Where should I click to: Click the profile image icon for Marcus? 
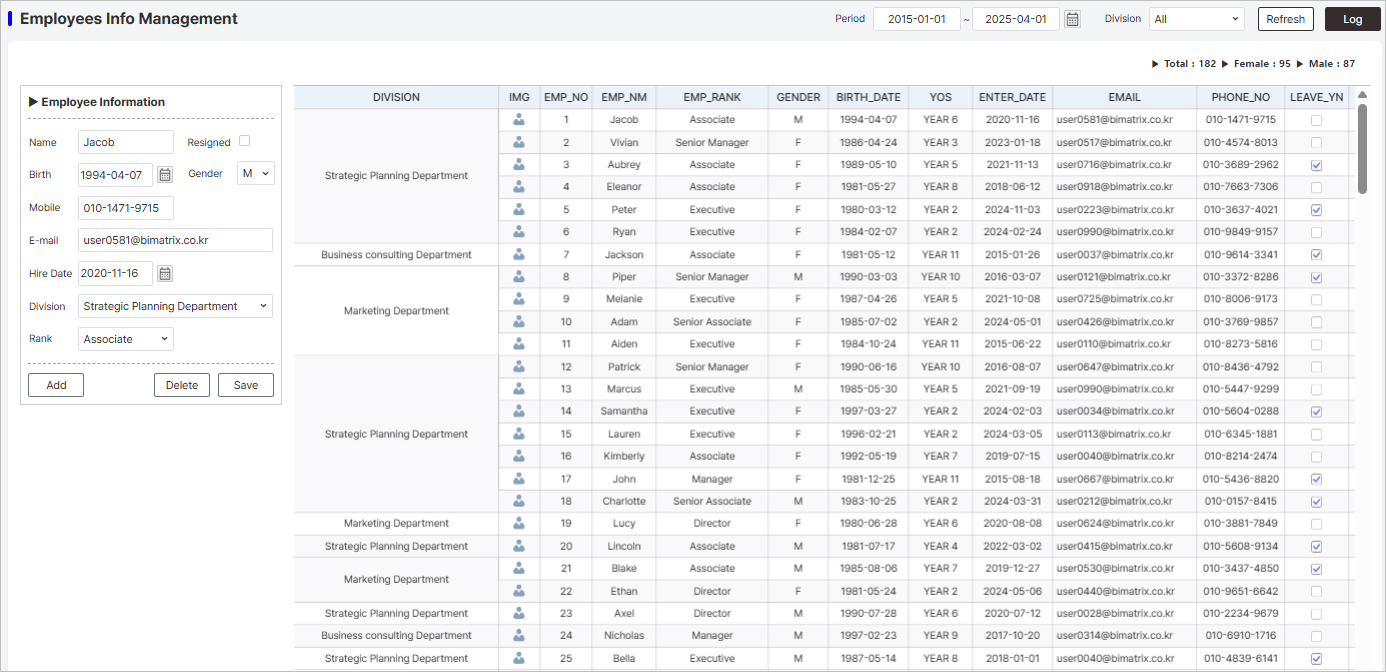tap(519, 389)
